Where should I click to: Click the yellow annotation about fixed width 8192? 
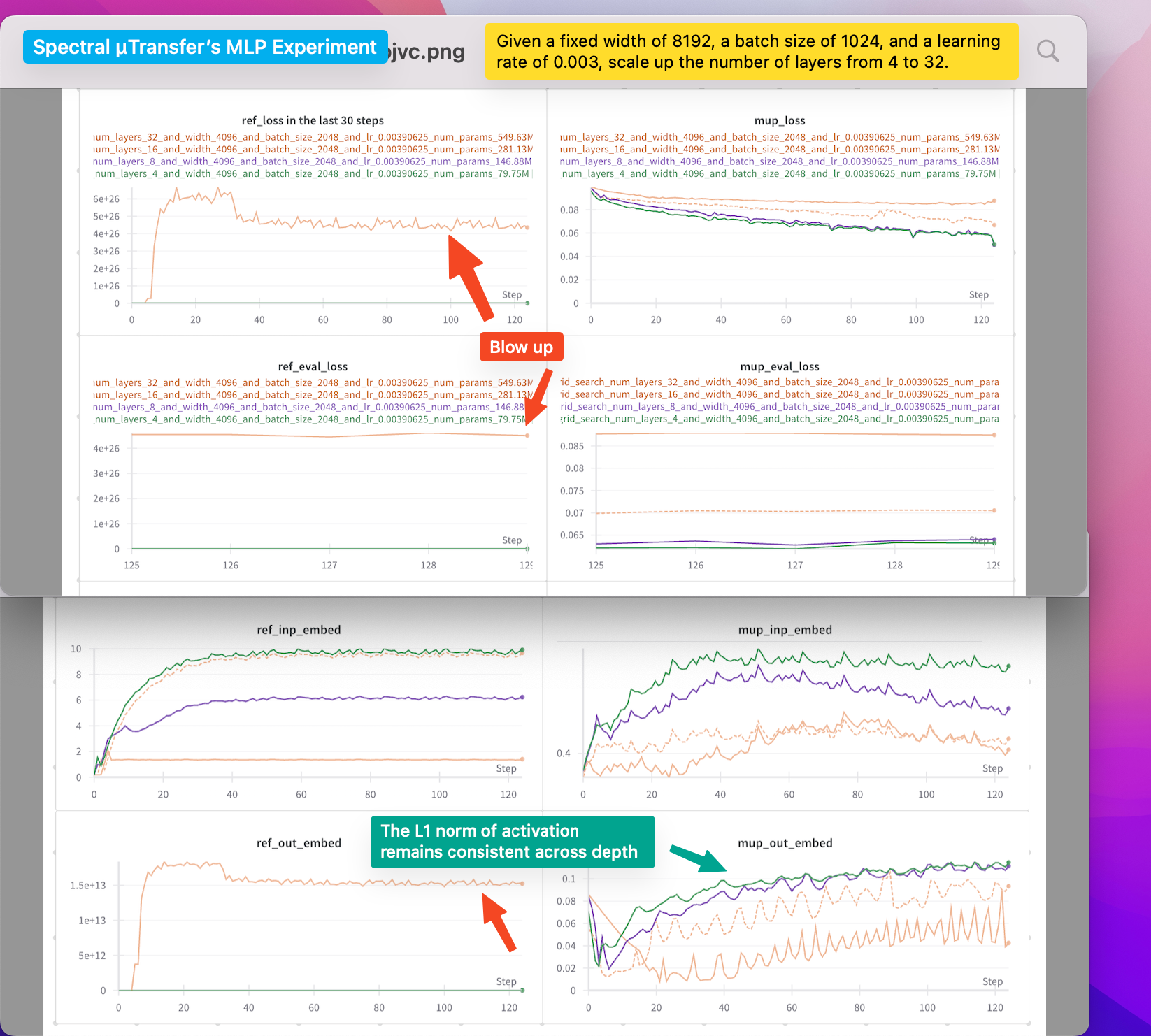click(x=752, y=51)
